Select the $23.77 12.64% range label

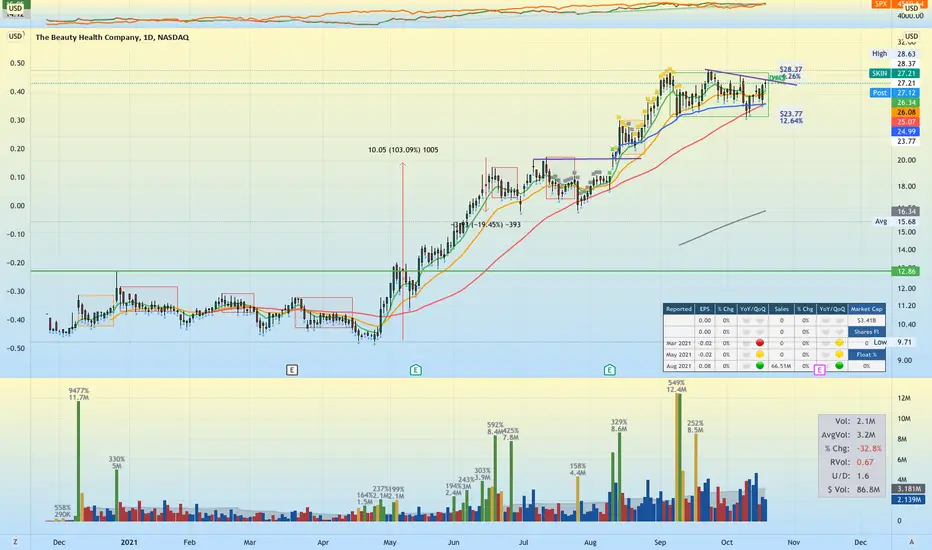point(791,117)
